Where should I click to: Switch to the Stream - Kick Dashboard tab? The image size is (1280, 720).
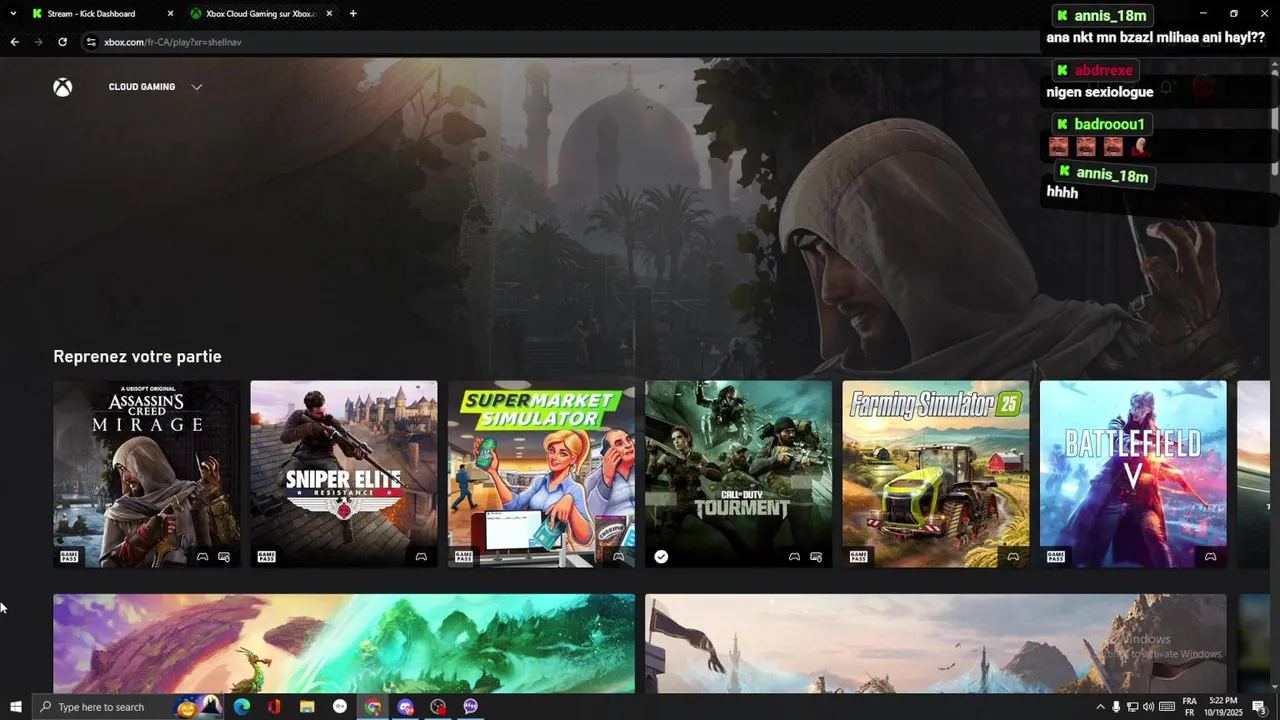(x=91, y=14)
